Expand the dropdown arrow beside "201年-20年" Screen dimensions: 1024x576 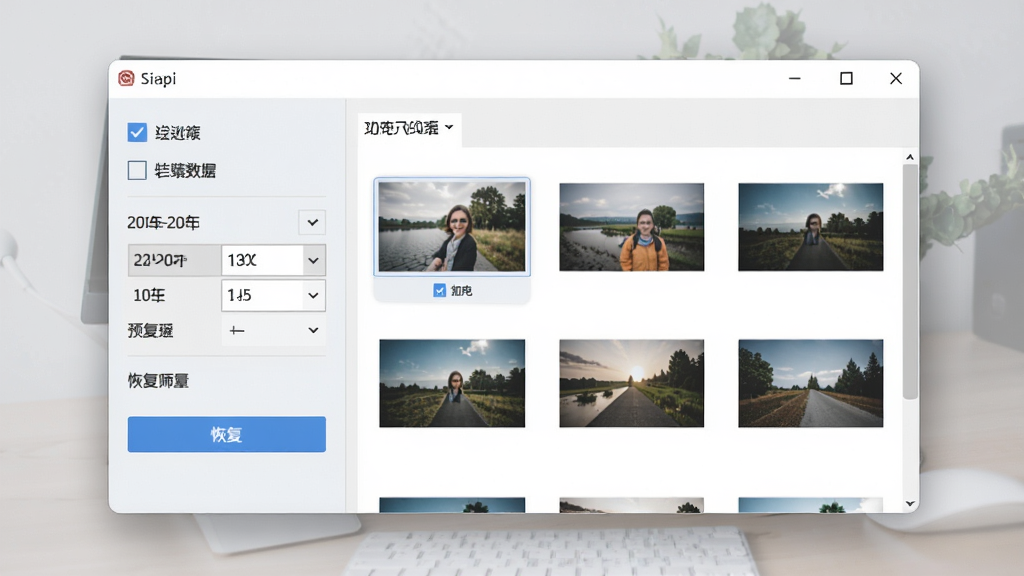coord(312,223)
